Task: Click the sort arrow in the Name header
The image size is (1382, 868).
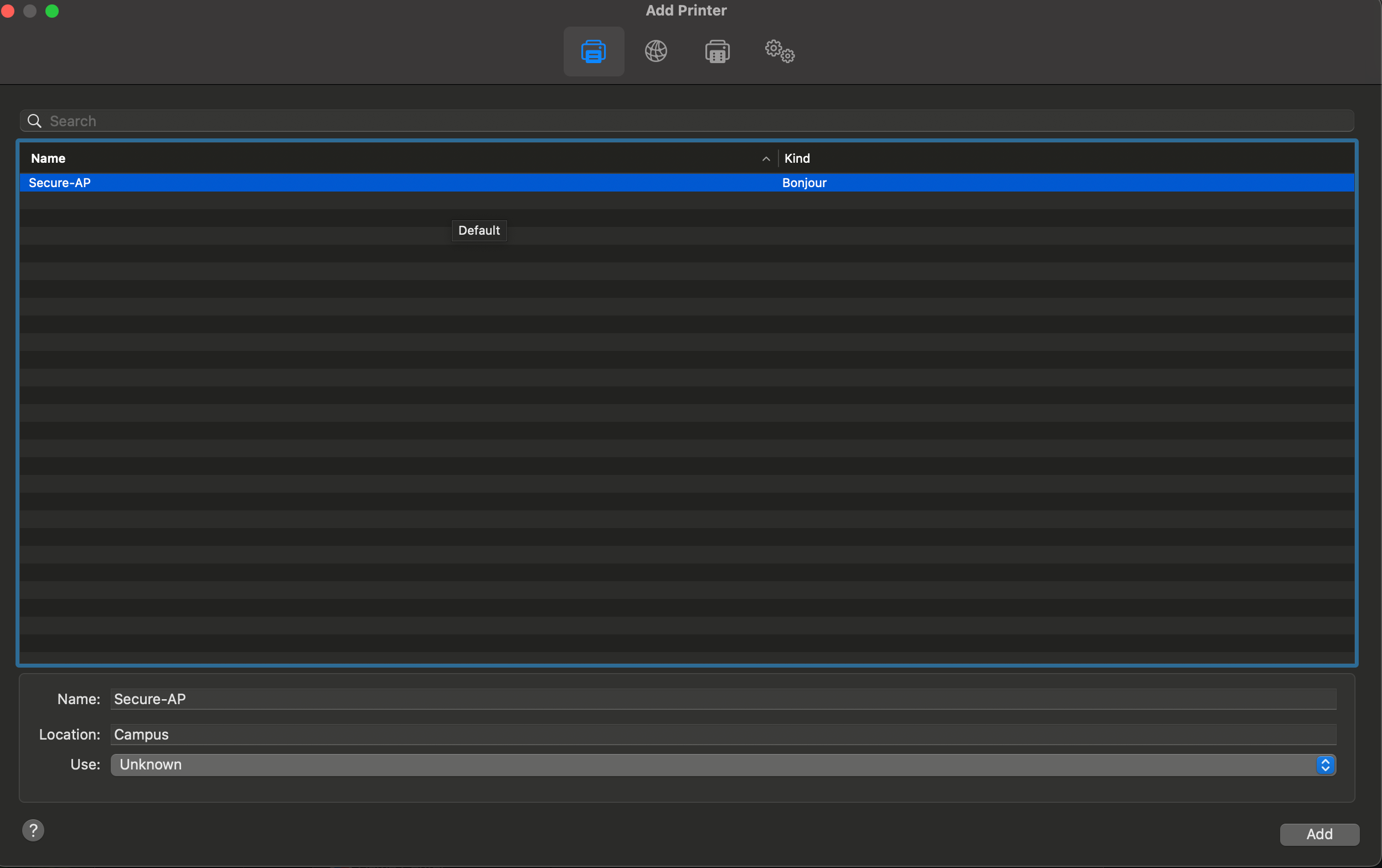Action: point(766,159)
